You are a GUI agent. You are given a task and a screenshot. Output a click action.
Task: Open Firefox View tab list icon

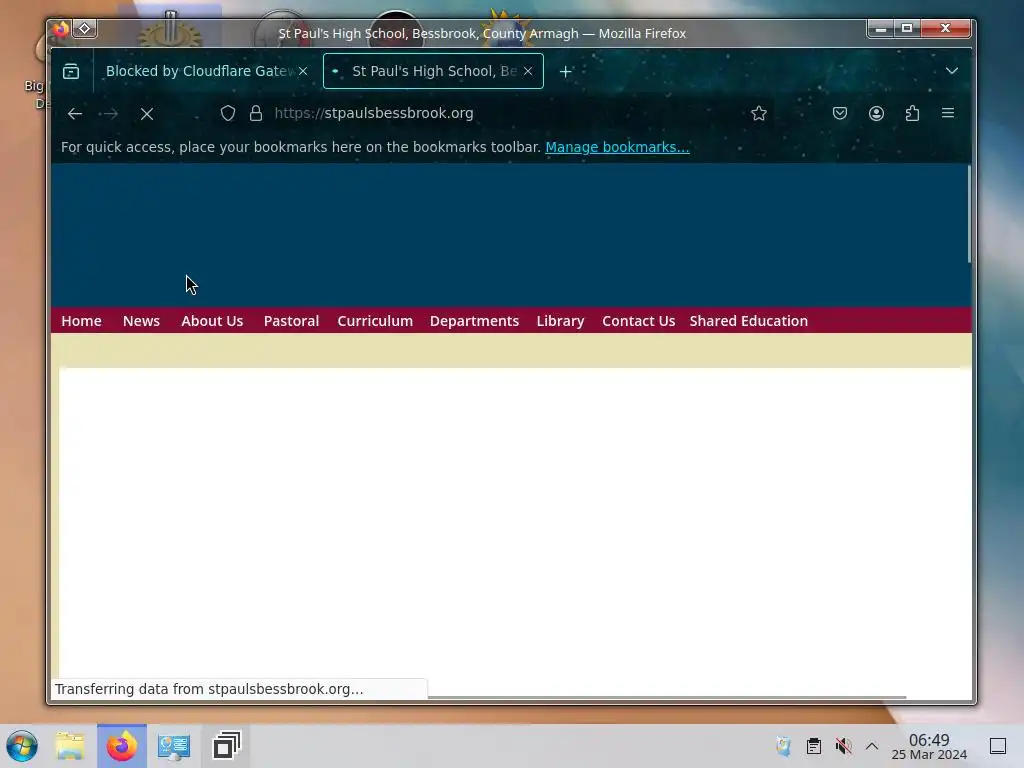click(71, 71)
